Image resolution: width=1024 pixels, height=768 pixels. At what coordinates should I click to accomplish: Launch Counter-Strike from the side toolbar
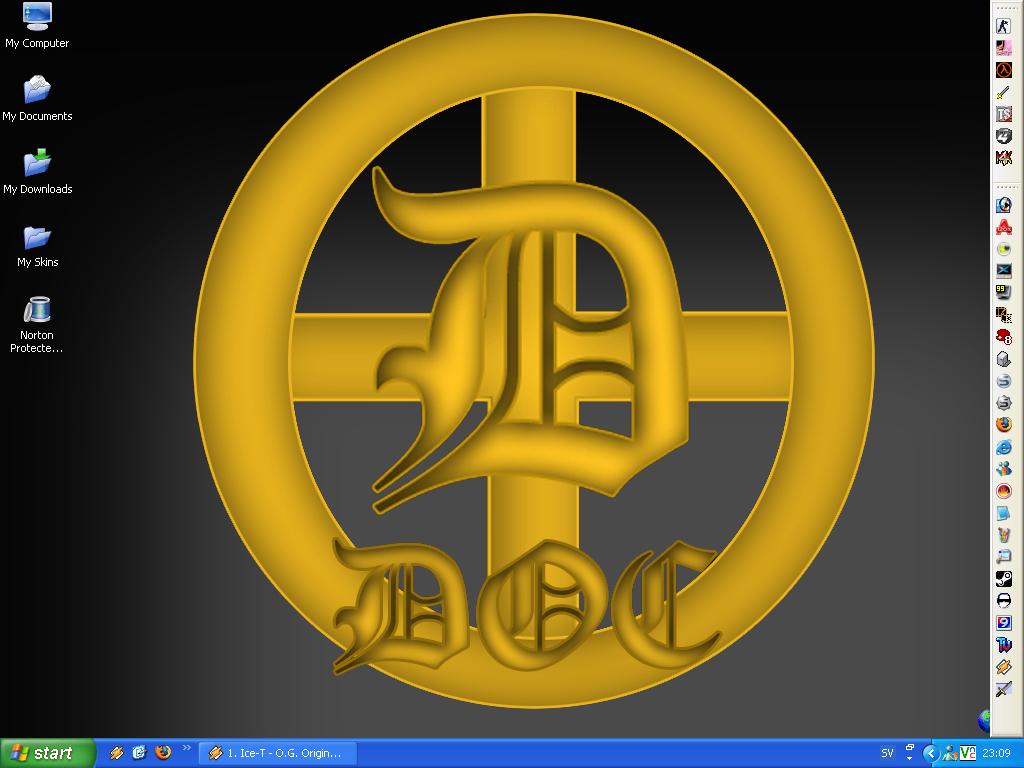(x=1004, y=25)
